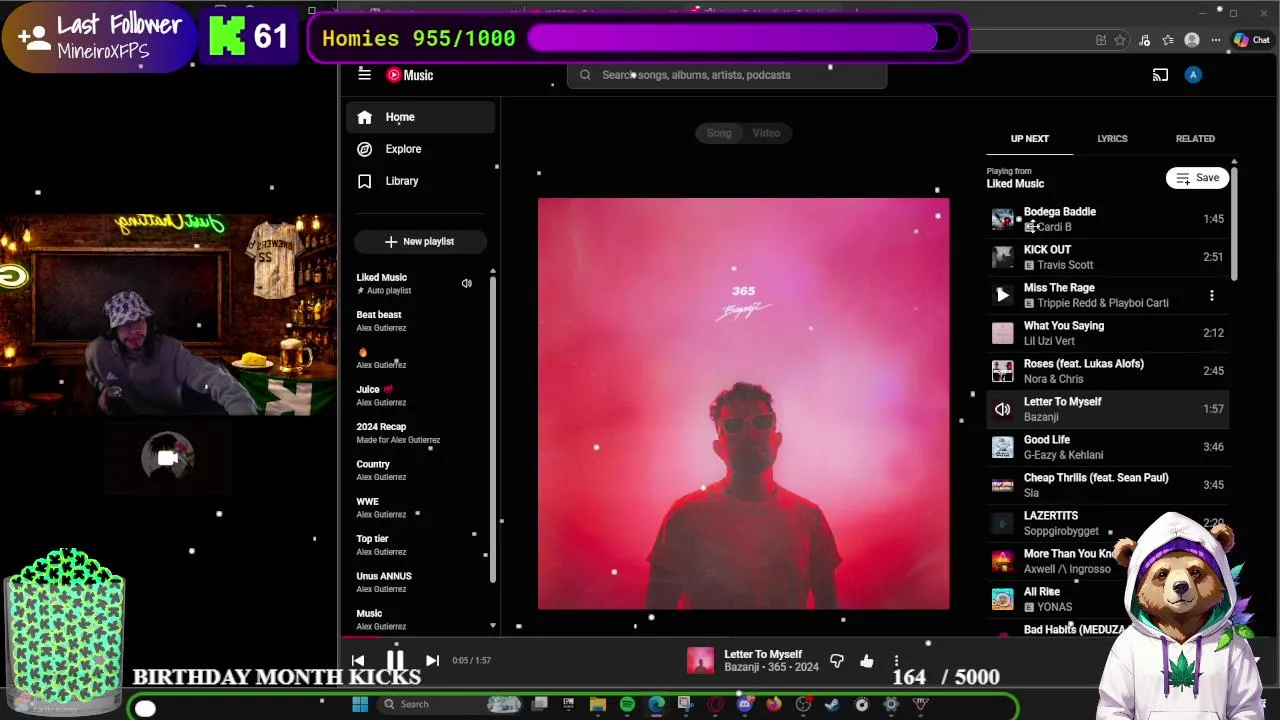
Task: Open Steam from the taskbar
Action: (832, 704)
